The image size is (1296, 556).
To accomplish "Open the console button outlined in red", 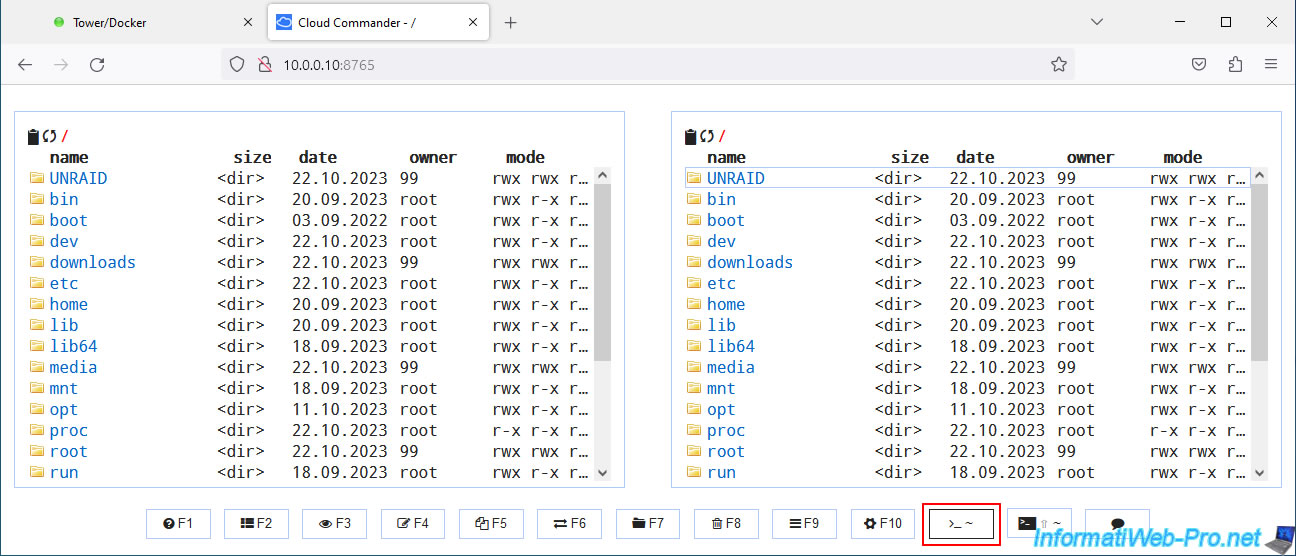I will tap(960, 524).
